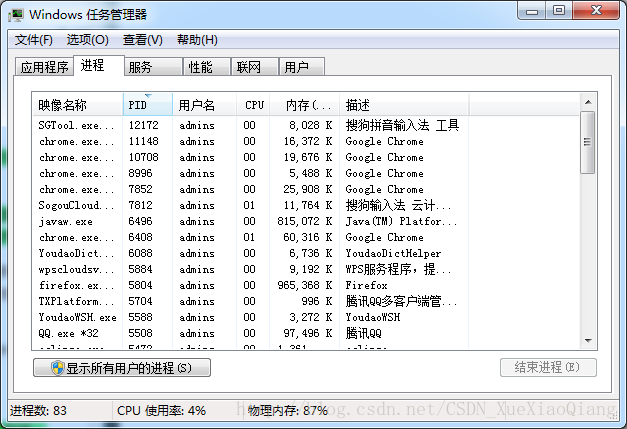Viewport: 627px width, 429px height.
Task: Click memory value 965,368 K
Action: (x=305, y=285)
